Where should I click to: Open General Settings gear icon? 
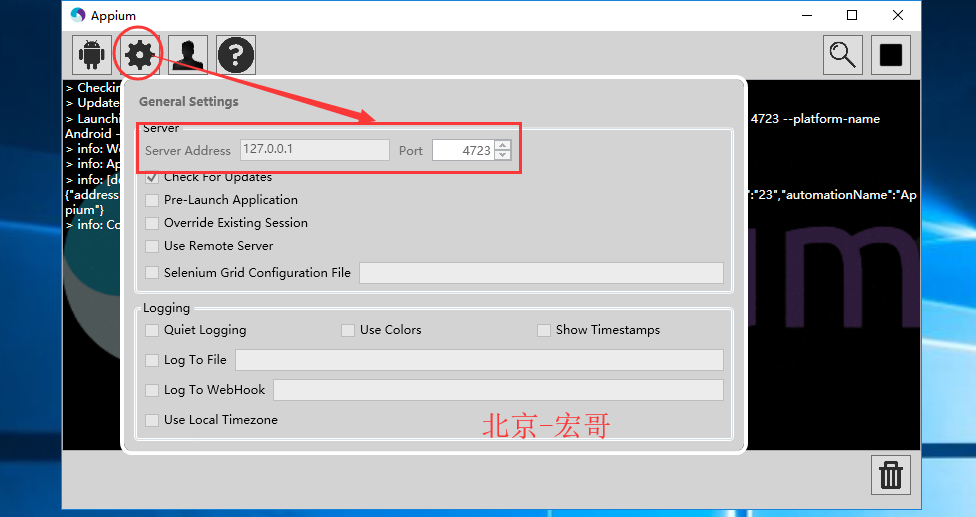(x=139, y=55)
